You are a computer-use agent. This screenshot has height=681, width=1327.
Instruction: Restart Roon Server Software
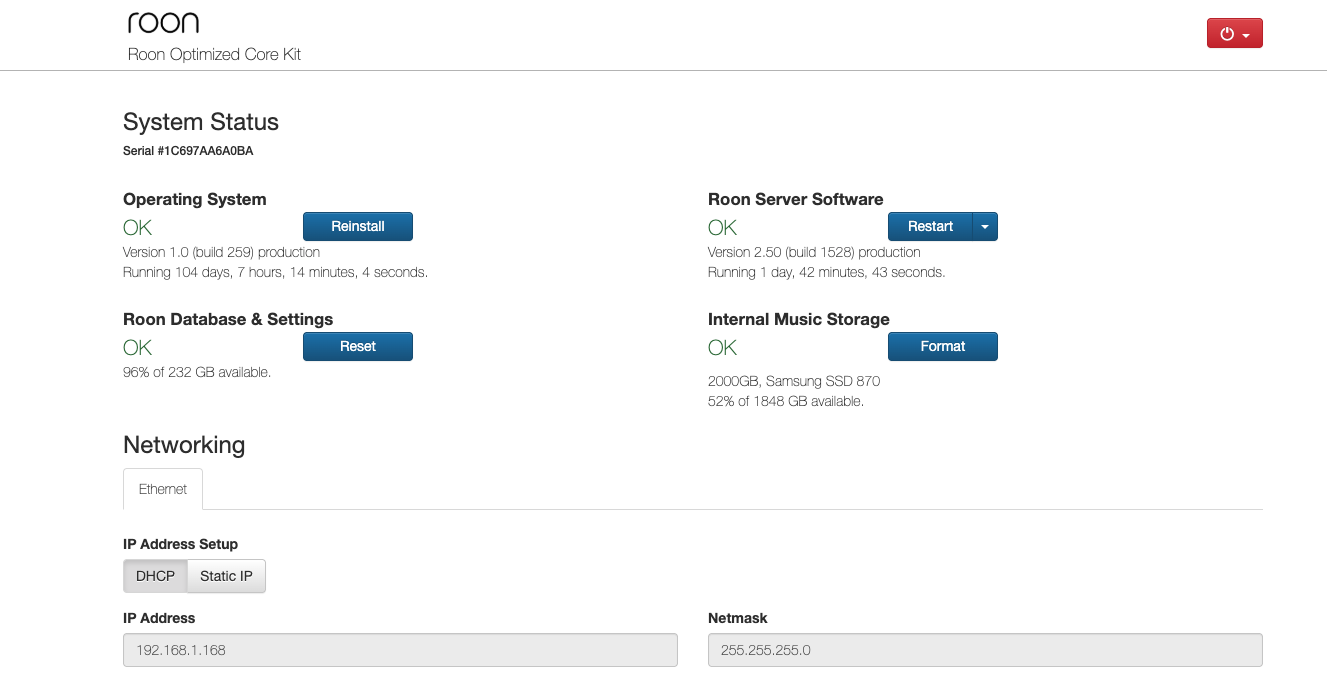[930, 226]
